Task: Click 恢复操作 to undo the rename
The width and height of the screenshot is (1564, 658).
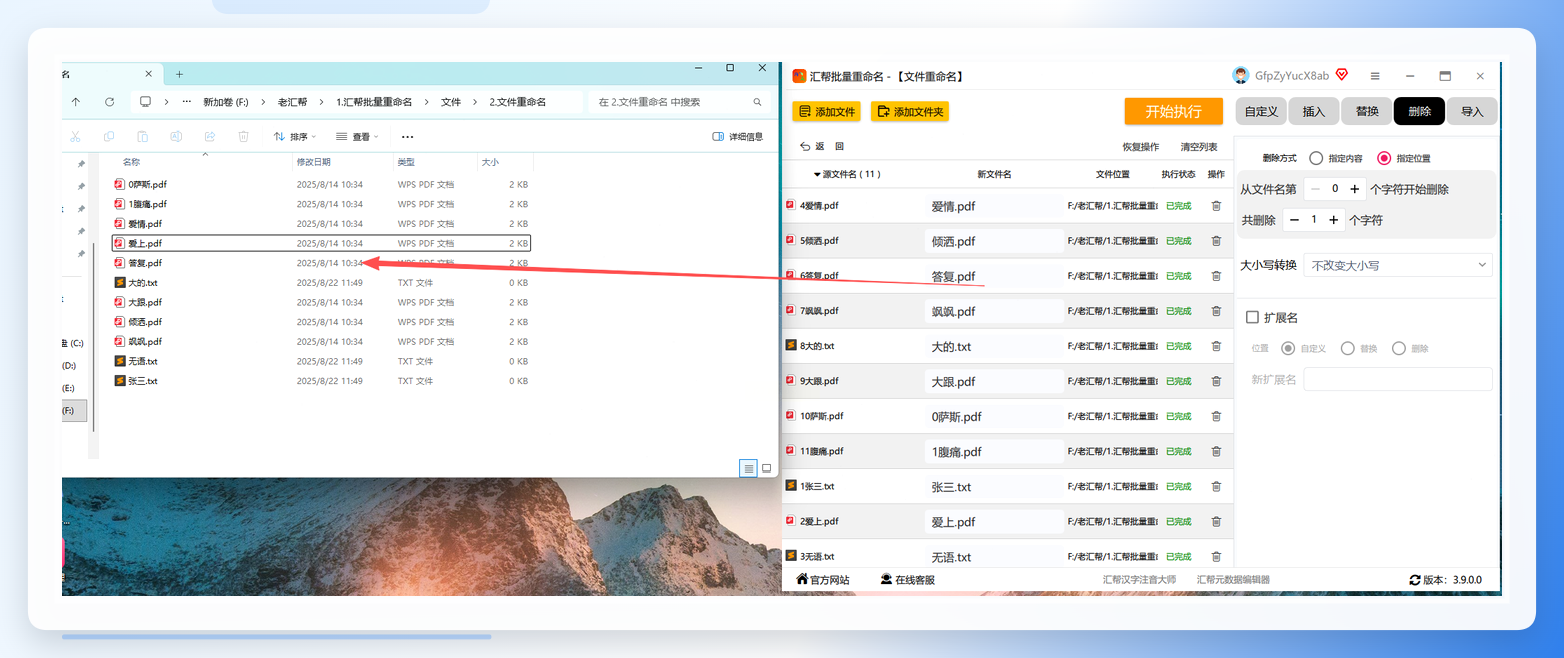Action: coord(1141,147)
